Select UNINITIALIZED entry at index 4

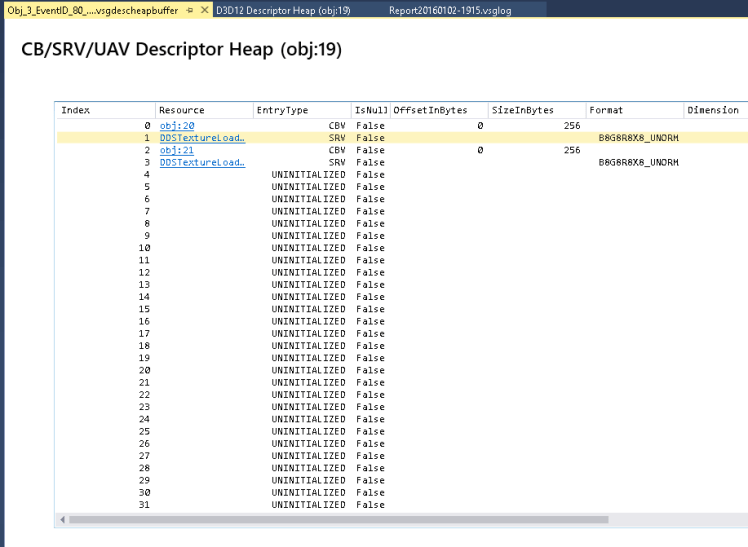click(x=308, y=175)
